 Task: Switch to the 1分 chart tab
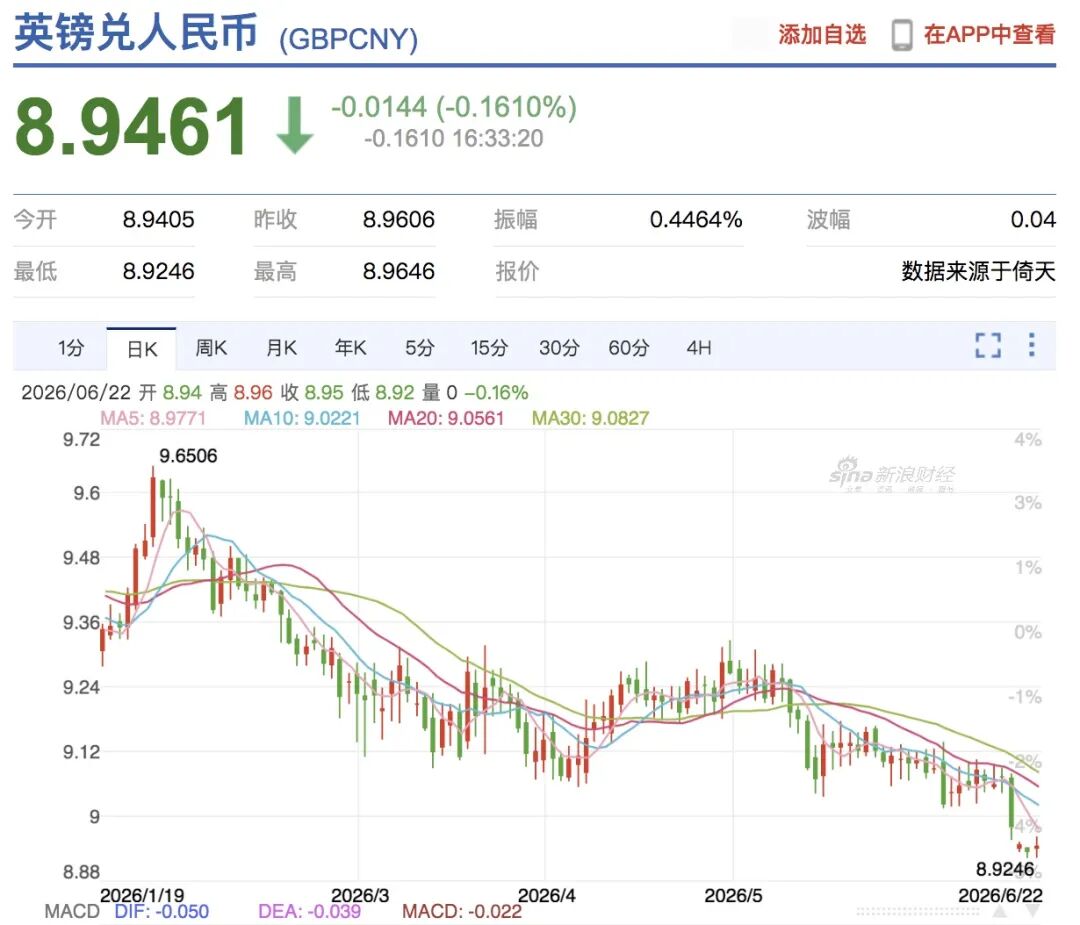pyautogui.click(x=71, y=347)
